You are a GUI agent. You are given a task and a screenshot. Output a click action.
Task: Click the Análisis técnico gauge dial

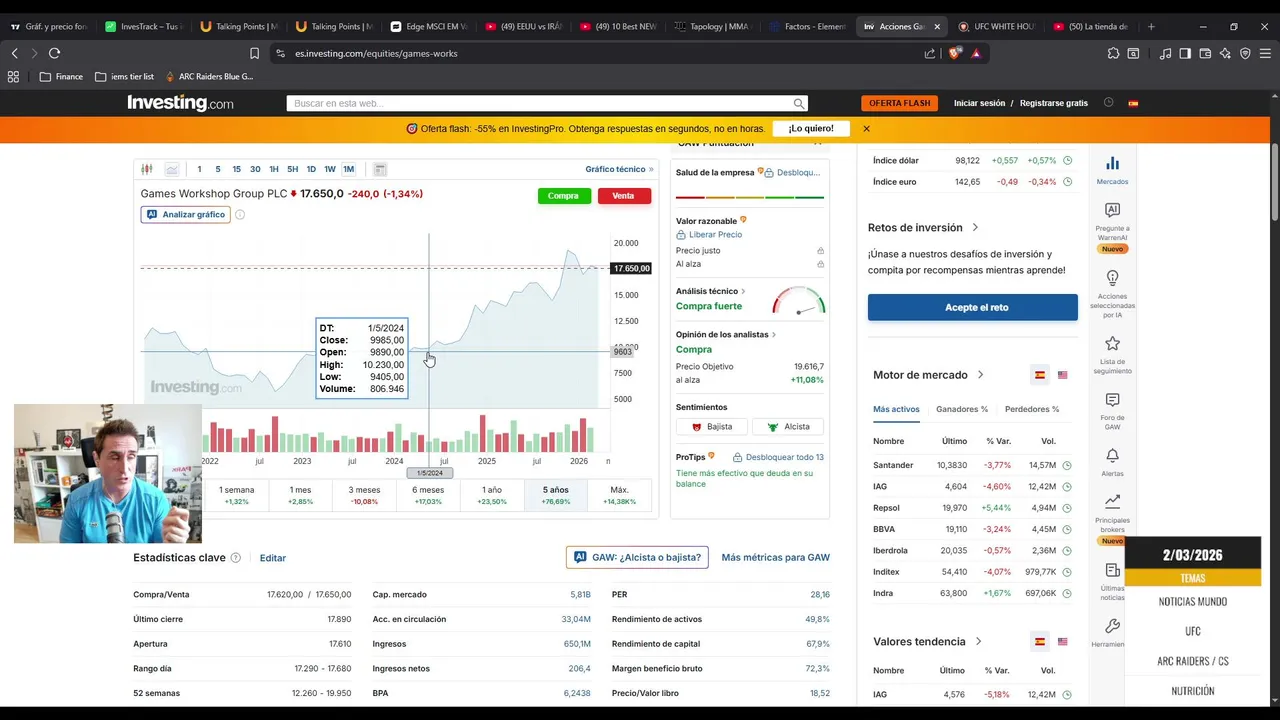pos(799,301)
